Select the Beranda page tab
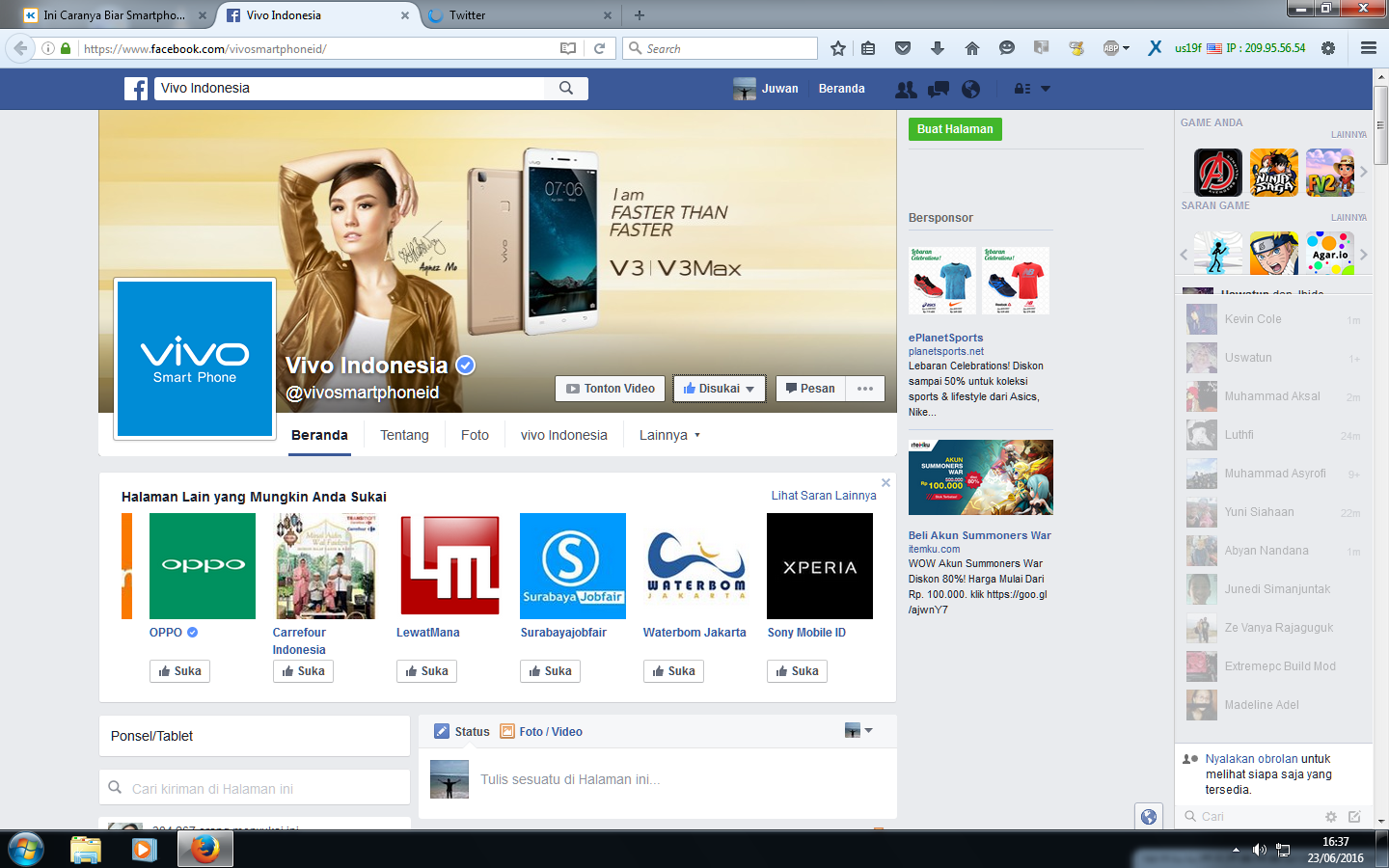The image size is (1389, 868). click(x=319, y=435)
